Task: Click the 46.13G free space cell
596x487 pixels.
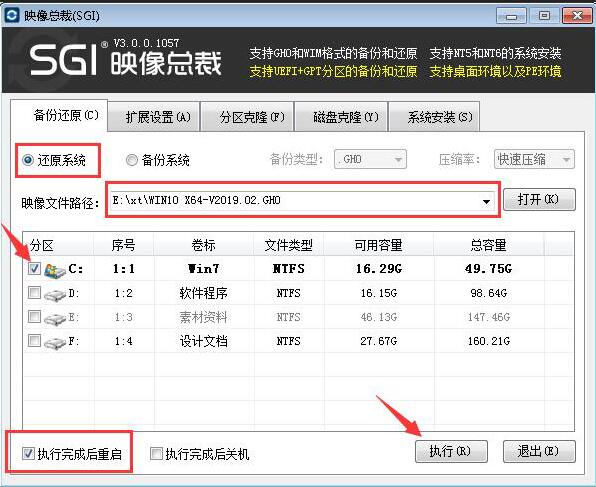Action: tap(379, 317)
